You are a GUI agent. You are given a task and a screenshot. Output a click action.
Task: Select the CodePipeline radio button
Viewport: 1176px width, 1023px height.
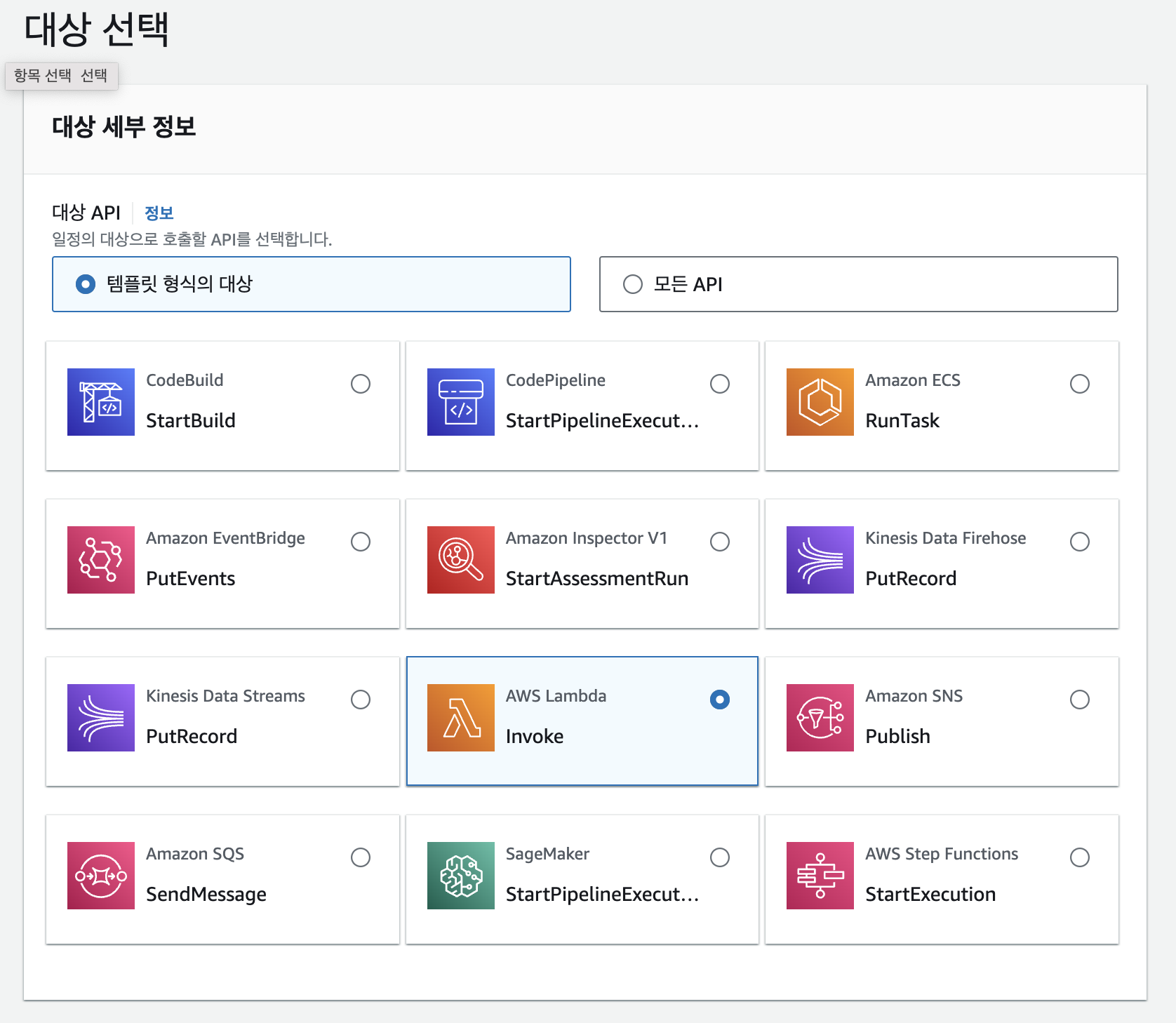pos(720,384)
